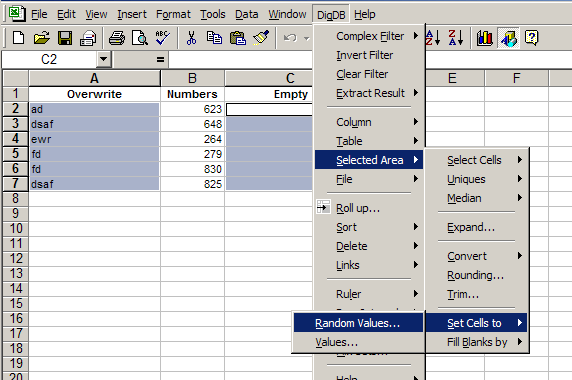Expand the Select Cells submenu
The width and height of the screenshot is (572, 380).
tap(476, 160)
